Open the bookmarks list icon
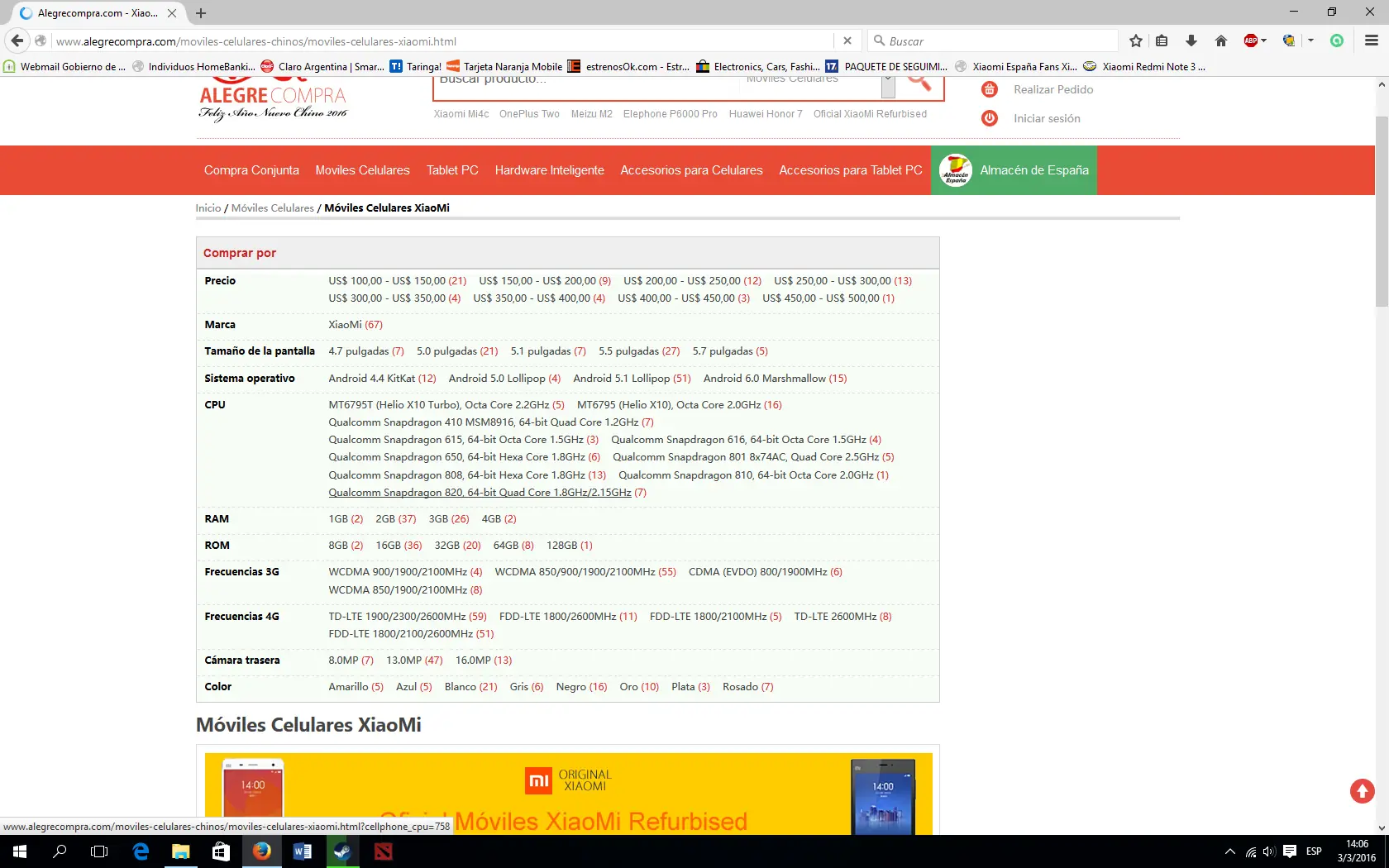 pyautogui.click(x=1162, y=41)
